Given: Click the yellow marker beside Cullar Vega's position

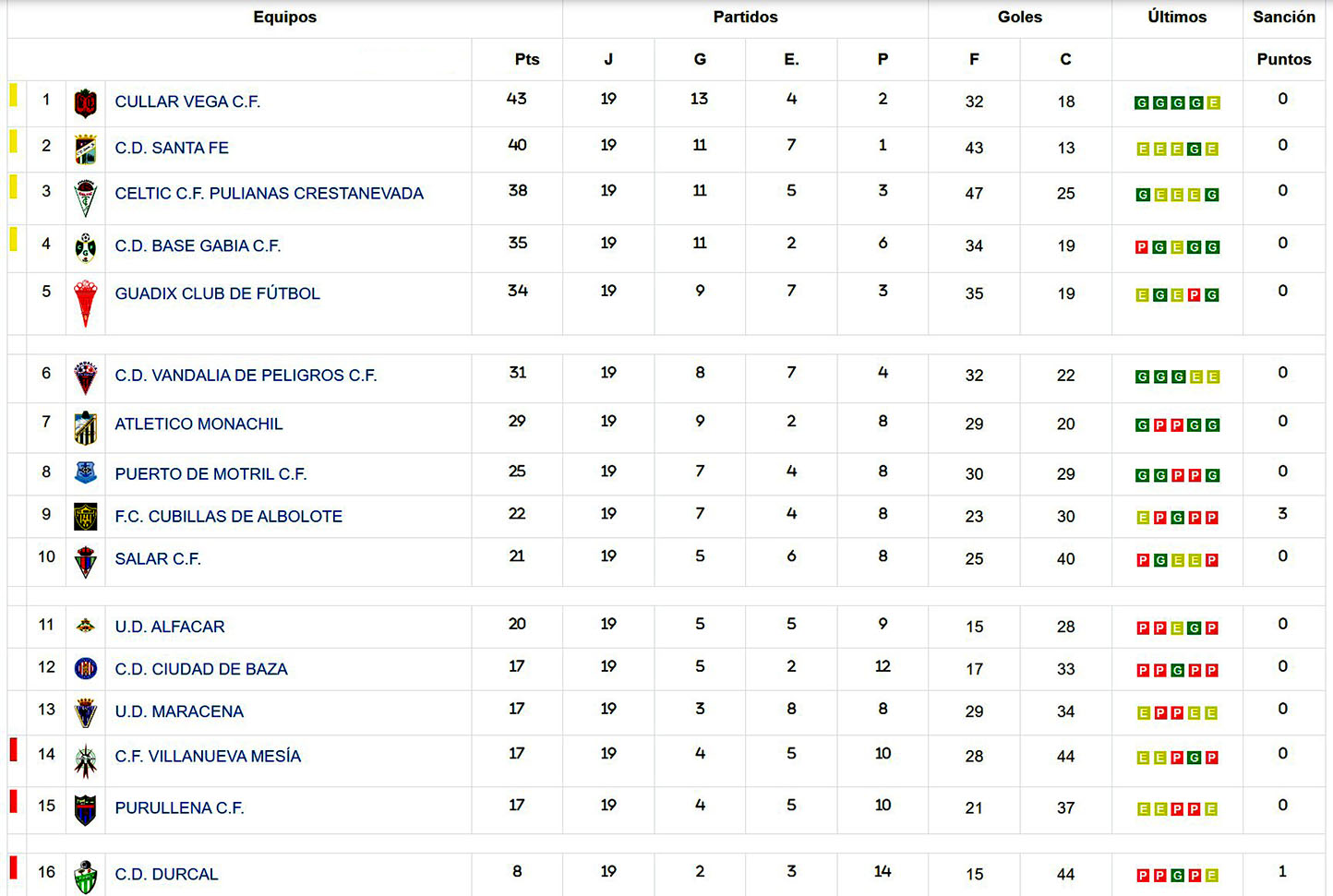Looking at the screenshot, I should pyautogui.click(x=14, y=94).
